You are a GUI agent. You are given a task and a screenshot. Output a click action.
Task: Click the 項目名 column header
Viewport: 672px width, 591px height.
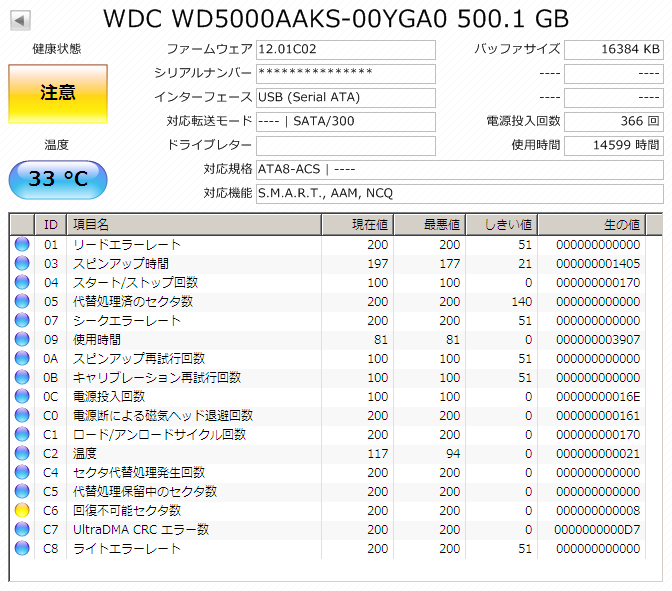coord(194,225)
